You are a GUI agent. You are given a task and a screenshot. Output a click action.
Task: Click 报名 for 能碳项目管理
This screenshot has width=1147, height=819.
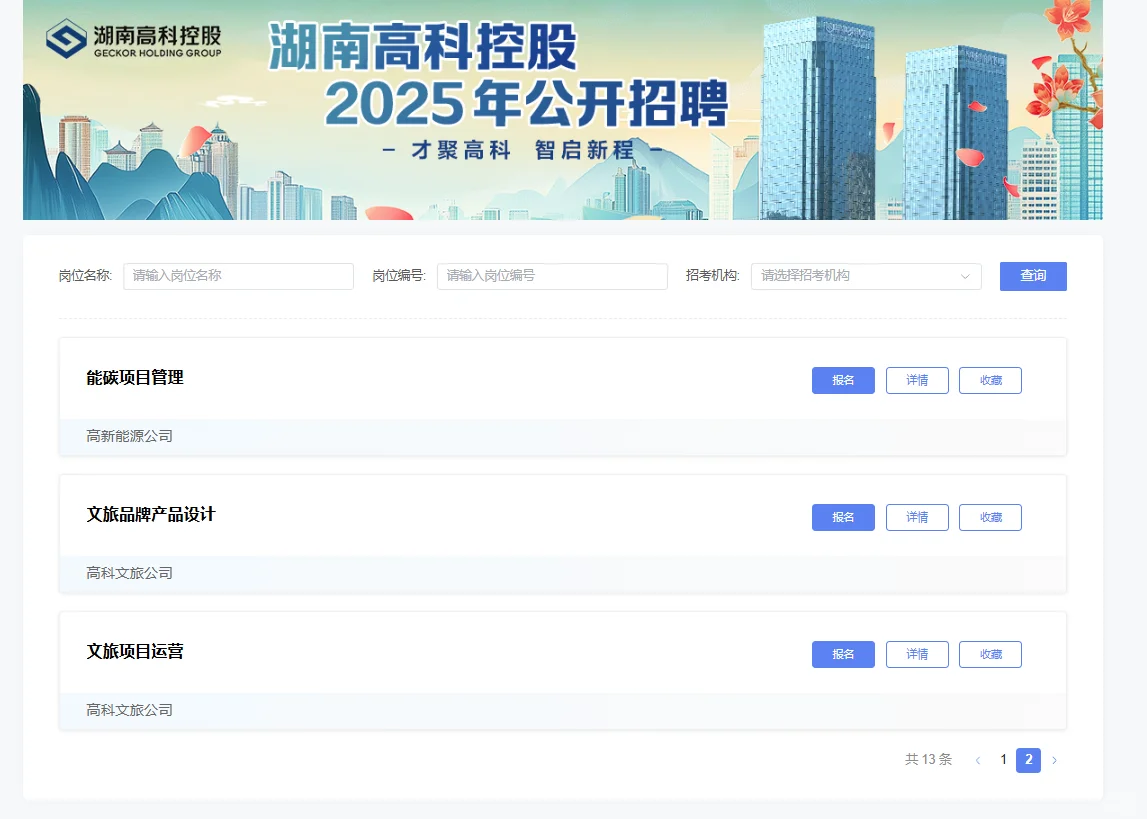click(x=843, y=380)
